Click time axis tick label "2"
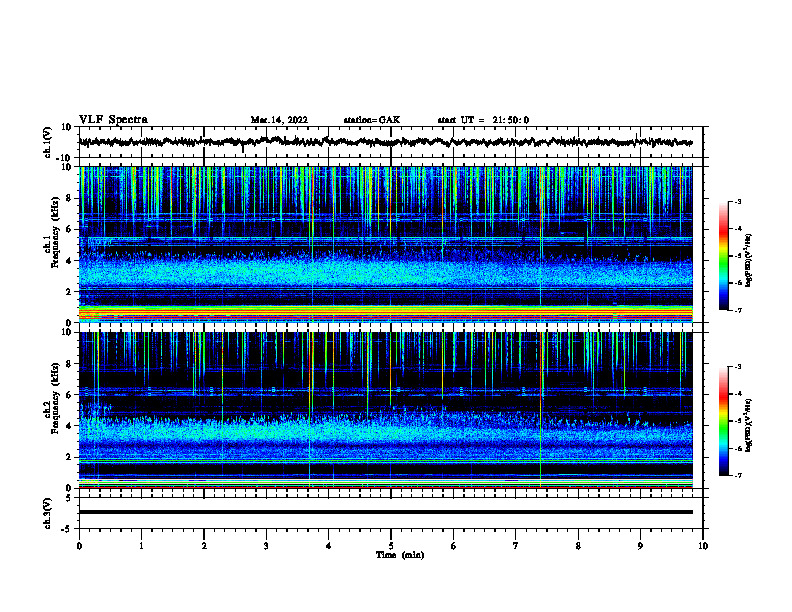792x612 pixels. click(x=204, y=546)
